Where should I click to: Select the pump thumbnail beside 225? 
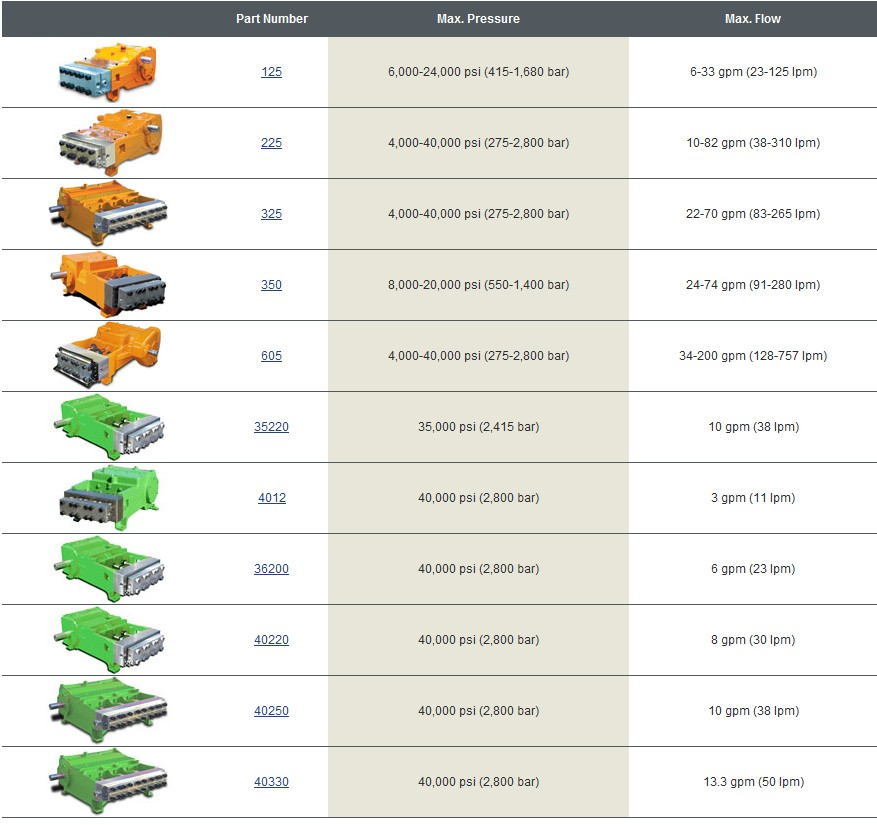click(x=107, y=143)
